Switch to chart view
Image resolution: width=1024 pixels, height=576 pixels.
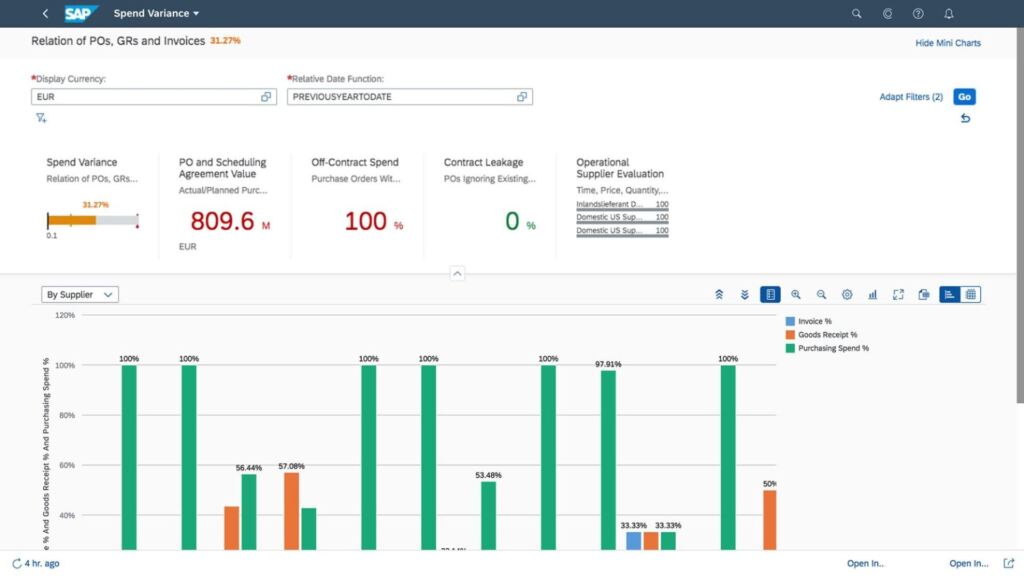click(949, 295)
